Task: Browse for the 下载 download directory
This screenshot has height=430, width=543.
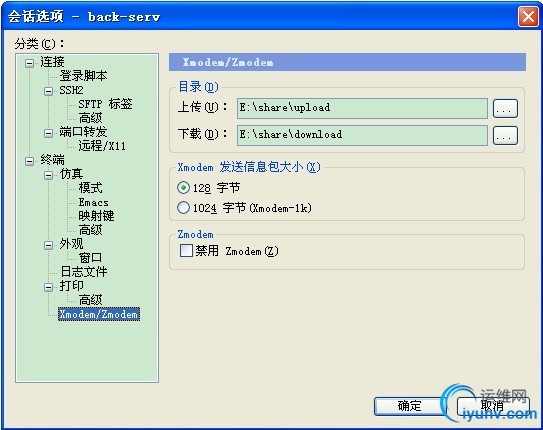Action: [505, 135]
